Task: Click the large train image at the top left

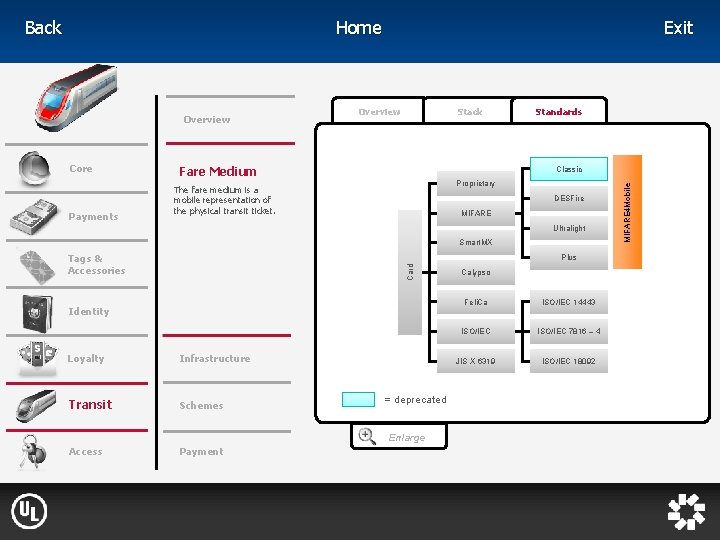Action: tap(76, 97)
